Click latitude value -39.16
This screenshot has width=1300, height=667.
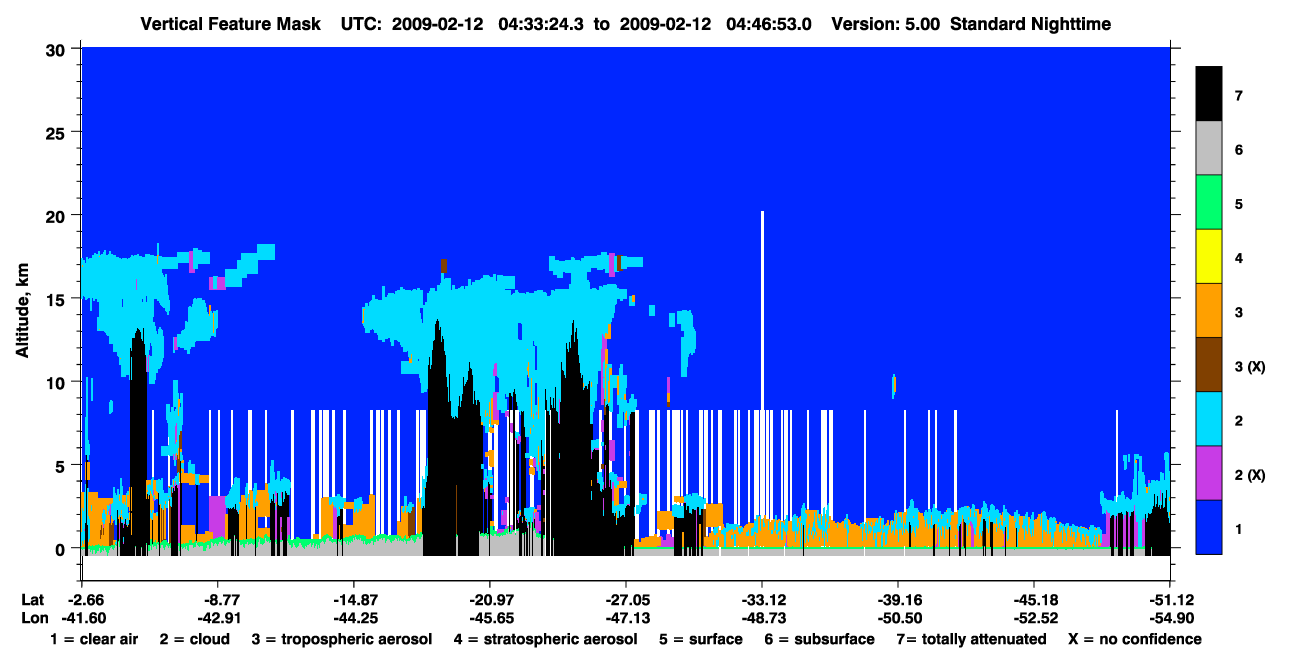point(898,599)
